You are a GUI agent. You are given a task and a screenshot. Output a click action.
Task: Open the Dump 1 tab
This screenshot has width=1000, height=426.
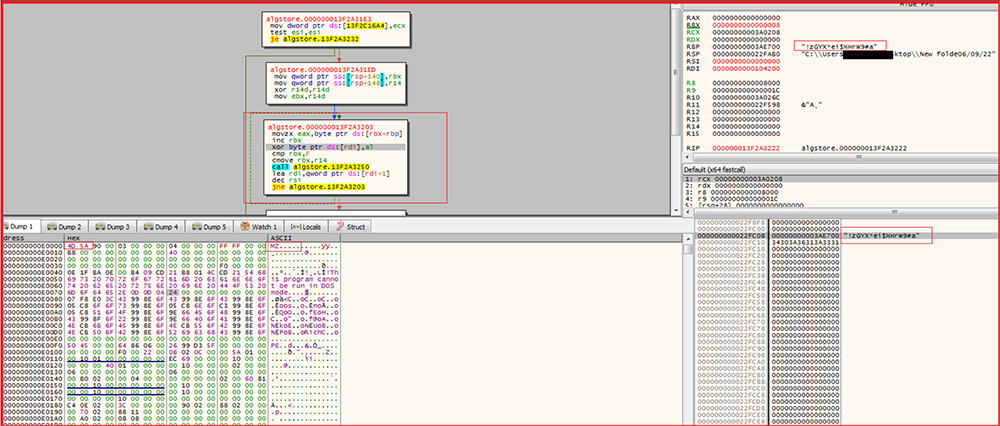tap(23, 227)
